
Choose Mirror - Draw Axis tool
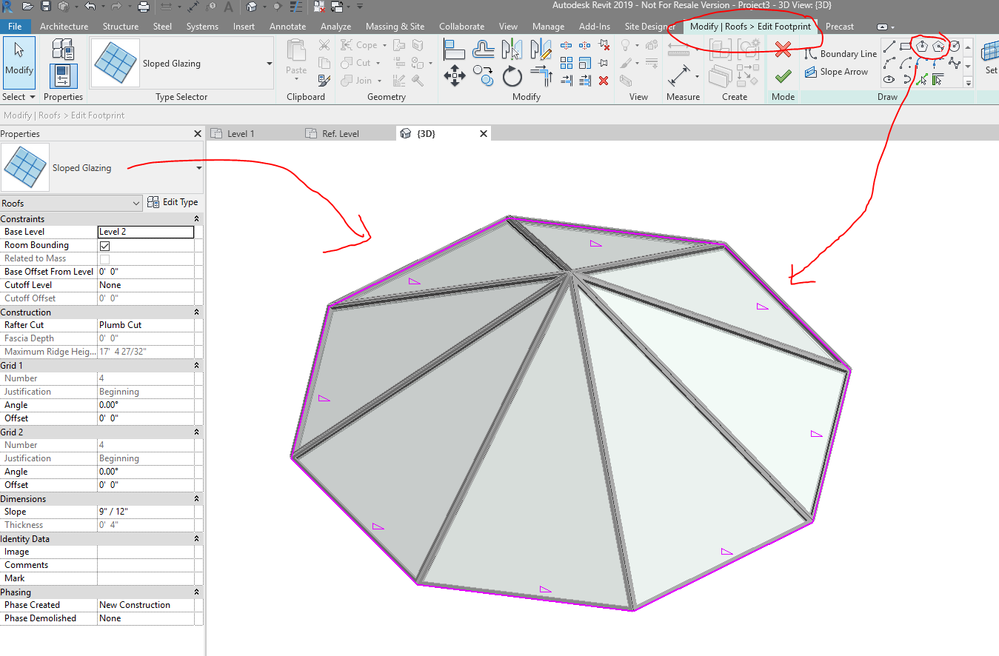[540, 50]
